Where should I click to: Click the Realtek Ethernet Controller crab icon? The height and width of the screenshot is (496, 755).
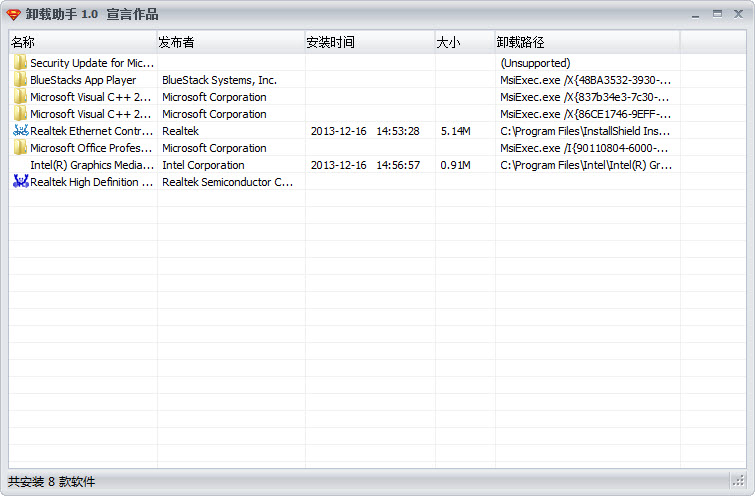20,131
